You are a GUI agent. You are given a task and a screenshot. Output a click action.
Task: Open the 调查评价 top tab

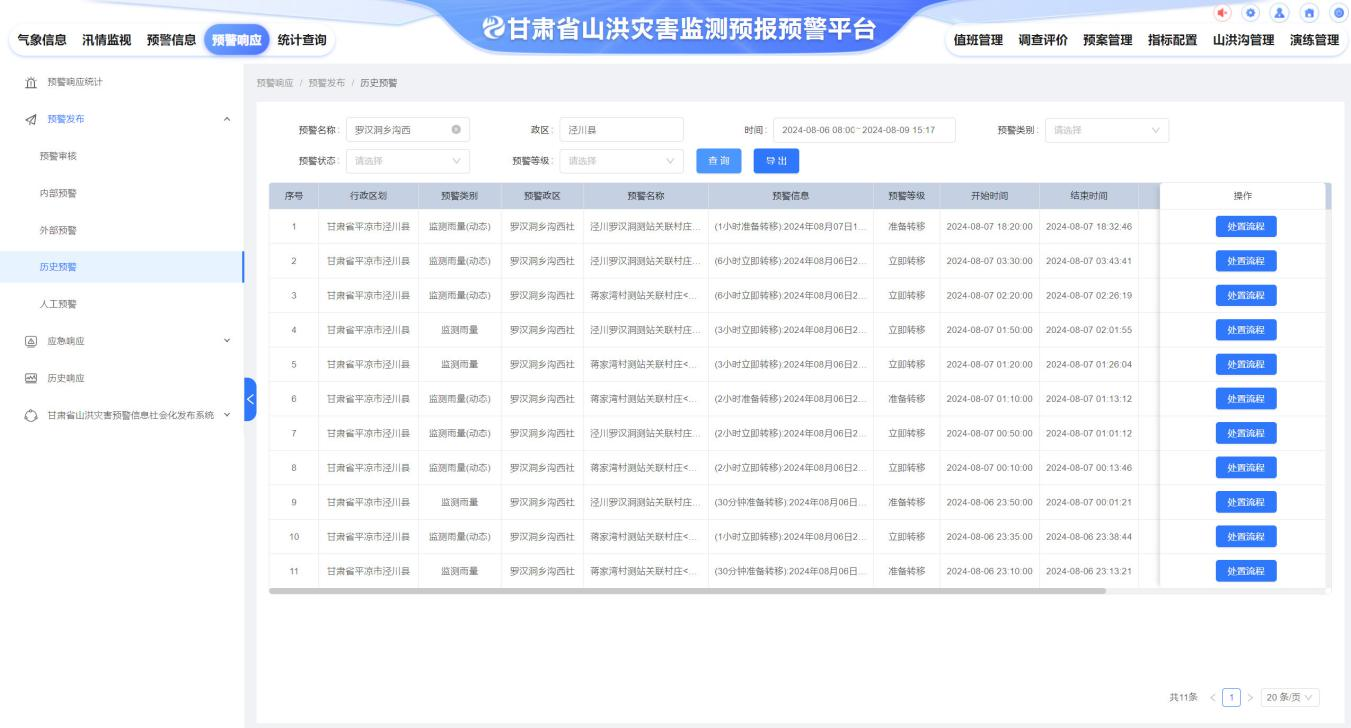click(x=1043, y=39)
